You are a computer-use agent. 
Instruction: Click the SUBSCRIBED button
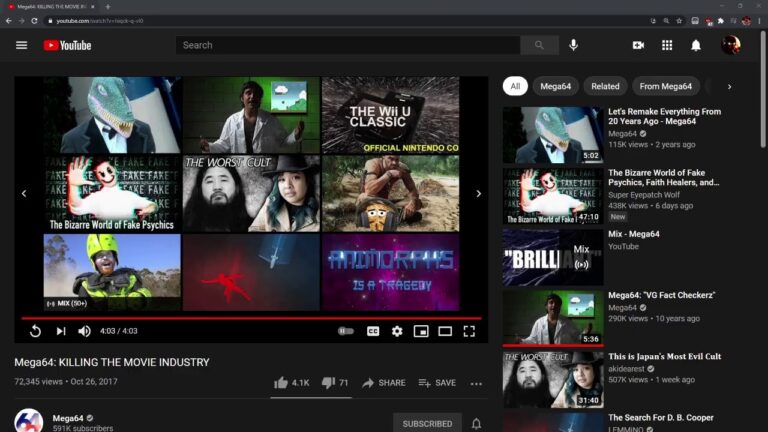tap(427, 423)
